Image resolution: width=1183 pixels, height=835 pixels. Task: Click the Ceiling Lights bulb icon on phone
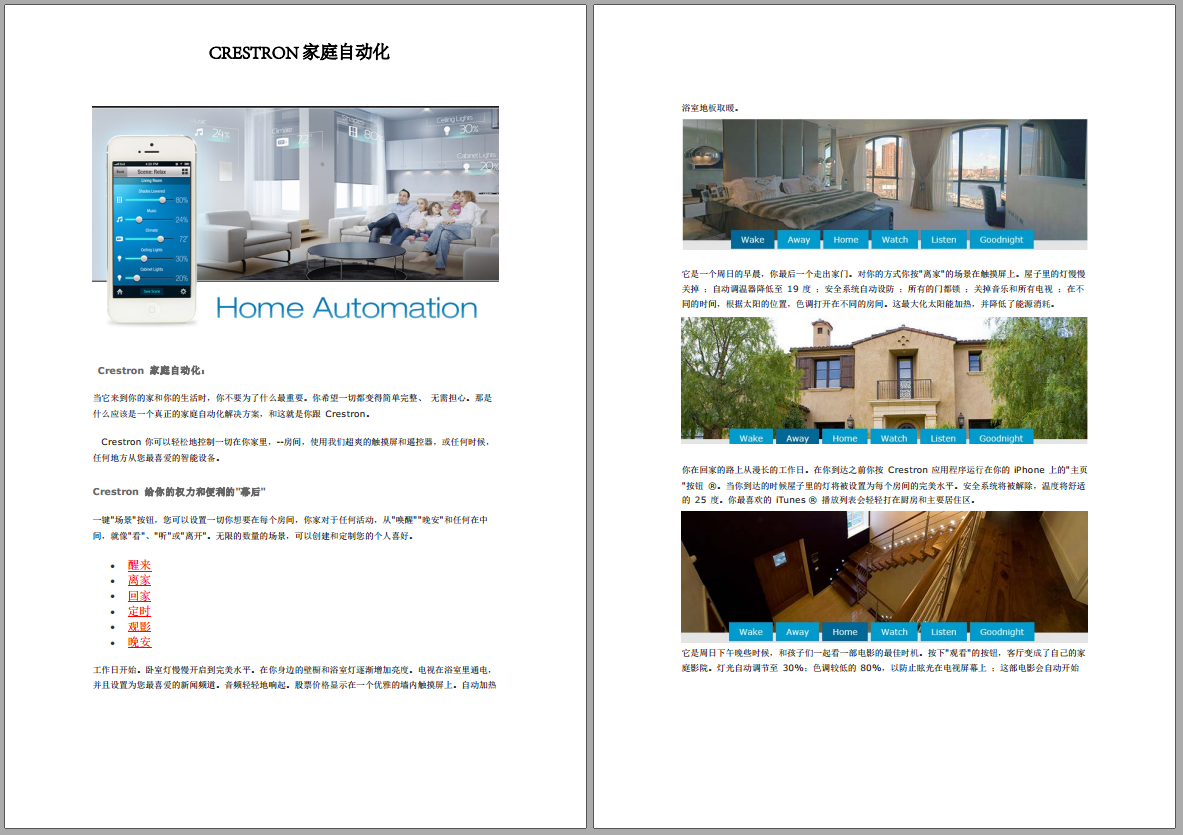tap(120, 258)
